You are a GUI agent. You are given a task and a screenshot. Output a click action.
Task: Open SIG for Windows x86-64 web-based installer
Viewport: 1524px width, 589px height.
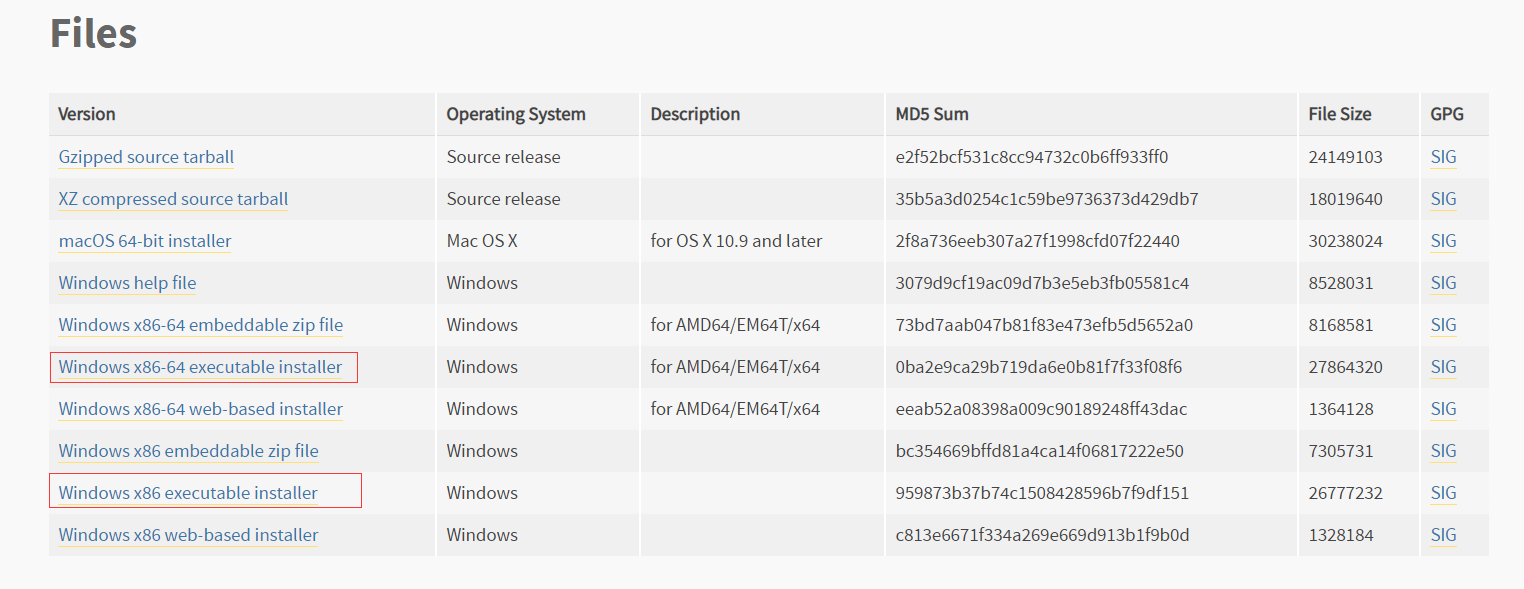pos(1443,409)
